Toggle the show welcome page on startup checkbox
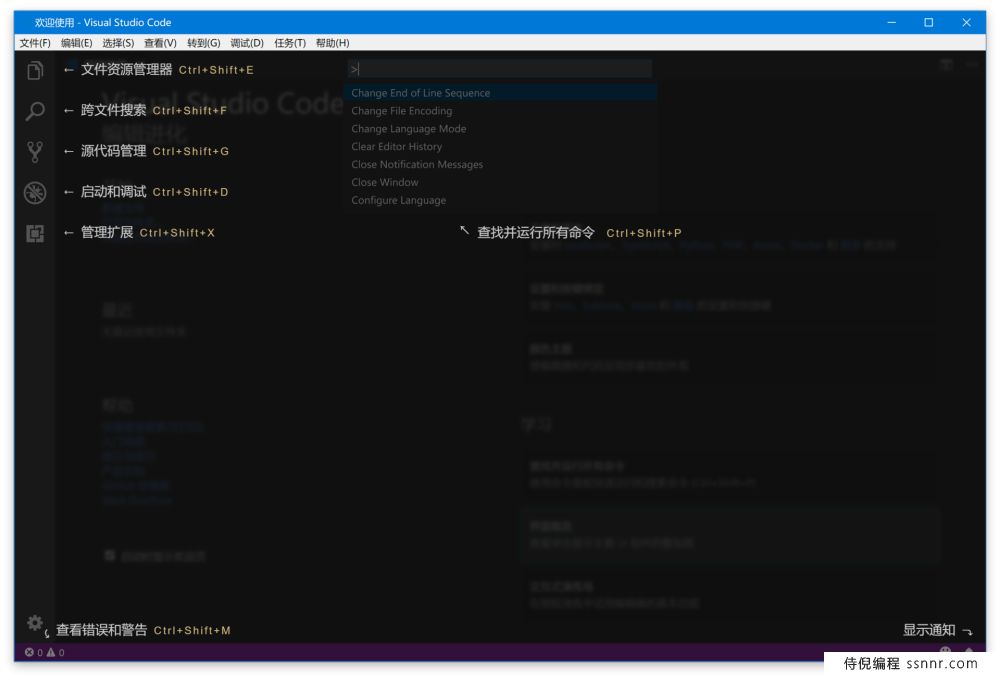Viewport: 1000px width, 679px height. 110,555
